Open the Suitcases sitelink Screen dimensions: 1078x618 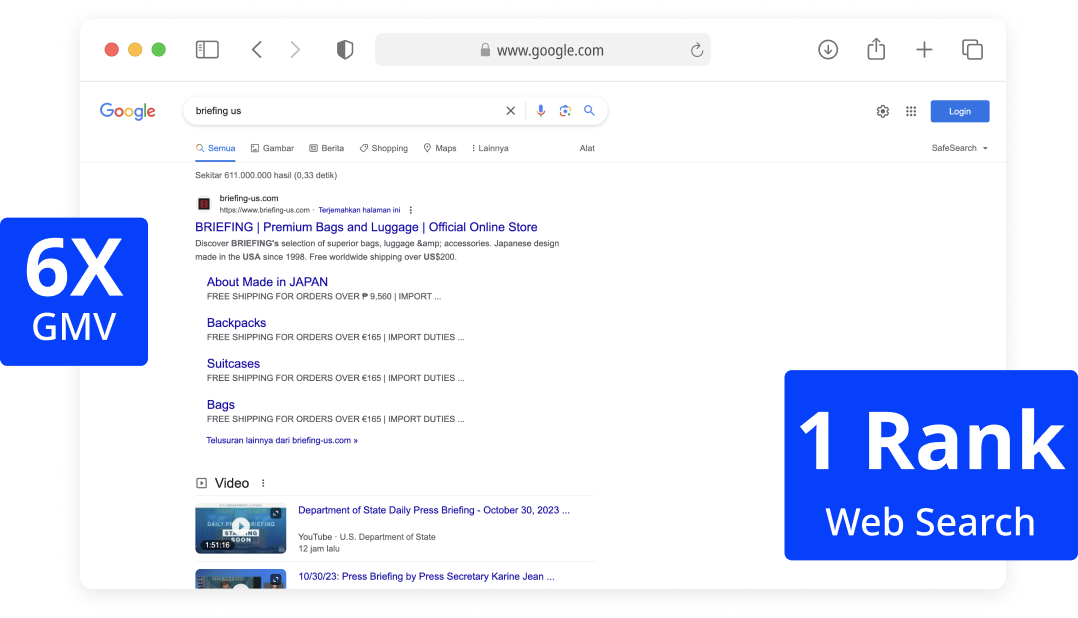[x=233, y=364]
